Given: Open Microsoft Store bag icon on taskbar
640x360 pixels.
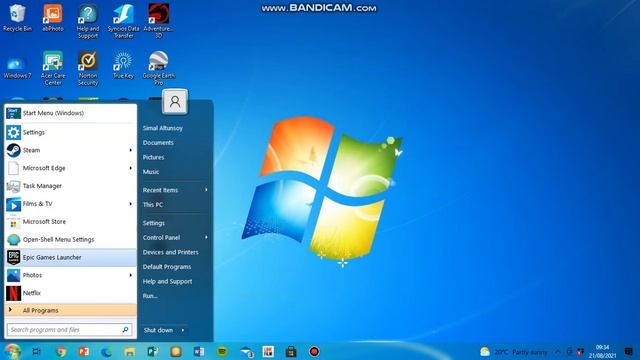Looking at the screenshot, I should (x=291, y=351).
